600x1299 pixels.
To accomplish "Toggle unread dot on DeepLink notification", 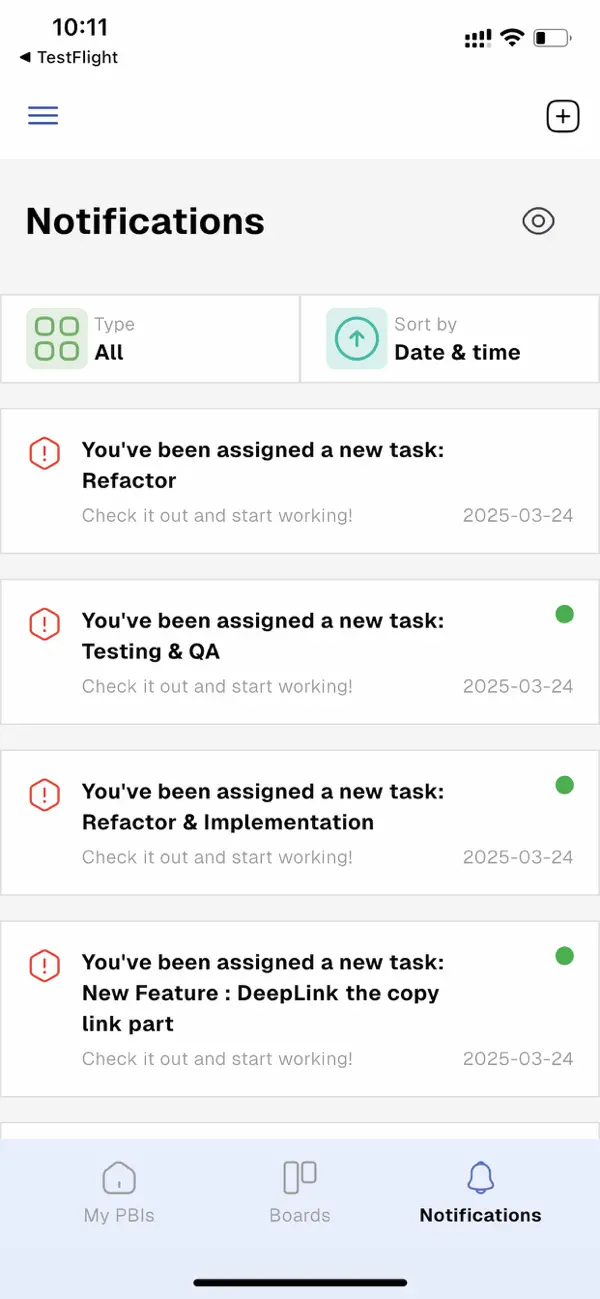I will pyautogui.click(x=565, y=956).
